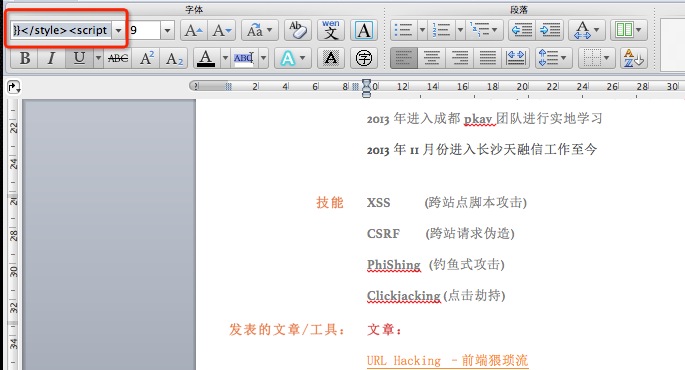
Task: Open the phonetic guide (wen) tool
Action: pos(331,30)
